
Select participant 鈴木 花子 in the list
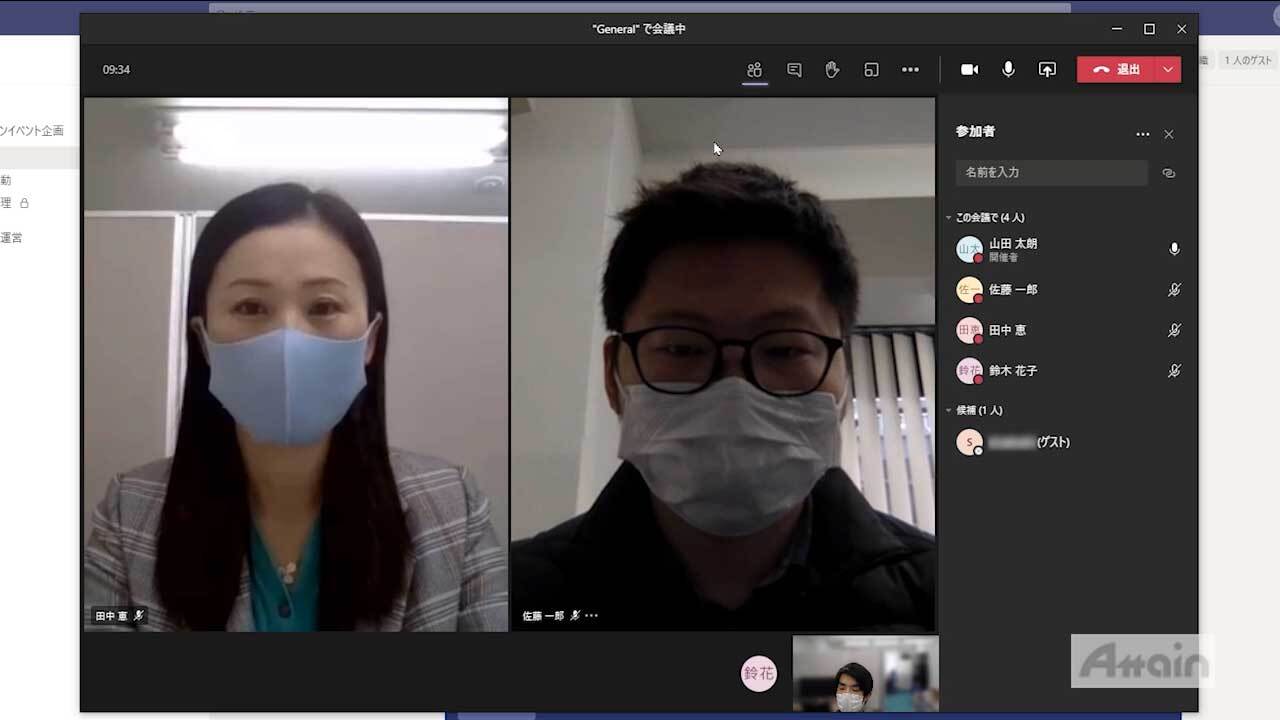coord(1013,371)
